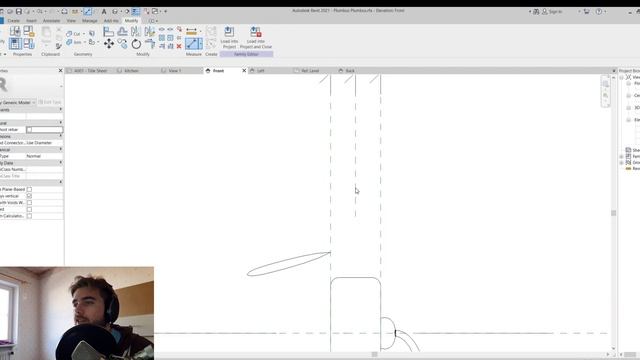
Task: Toggle the Room Calculation checkbox
Action: click(29, 216)
